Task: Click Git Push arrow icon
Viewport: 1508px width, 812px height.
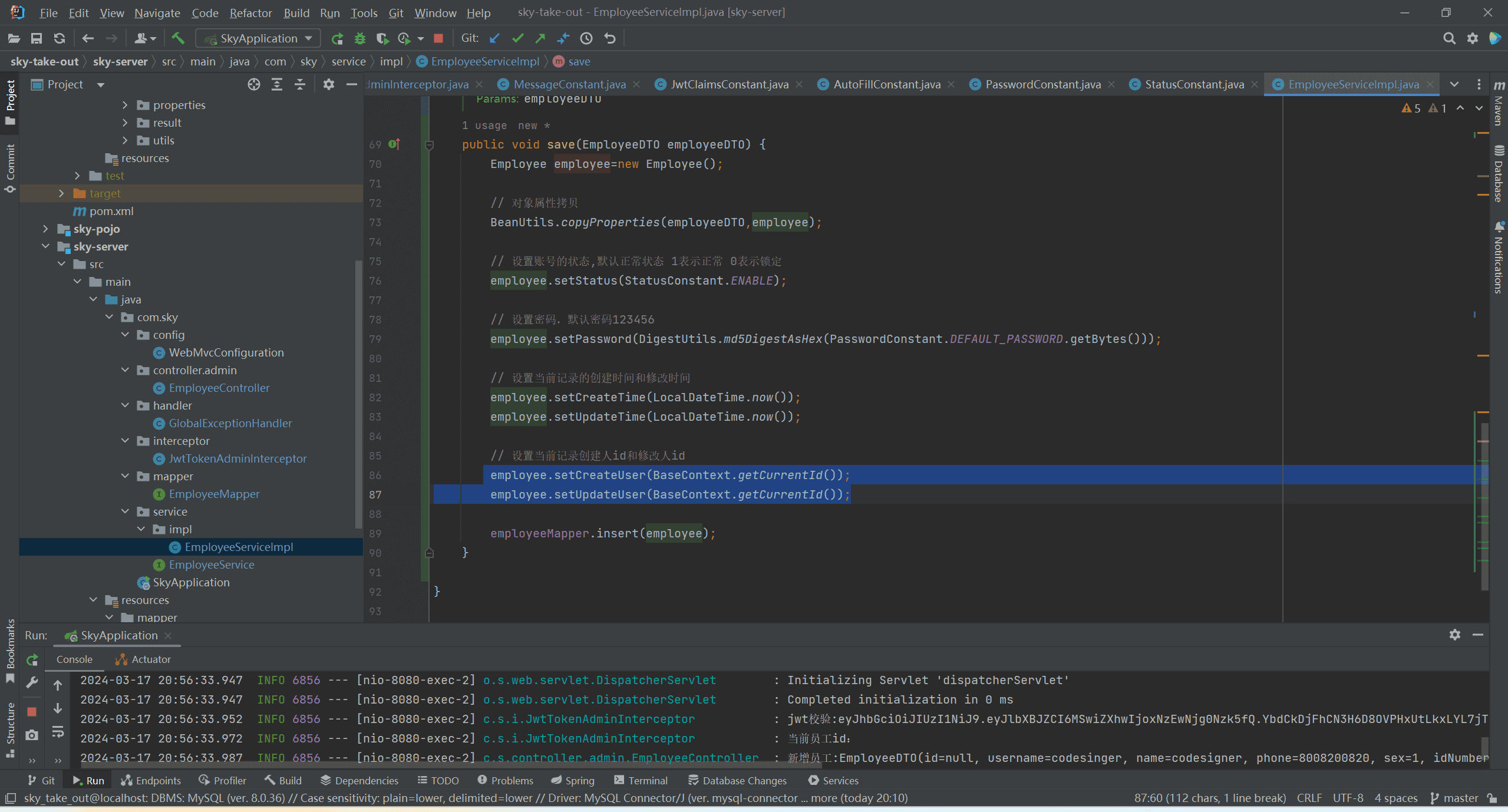Action: (540, 39)
